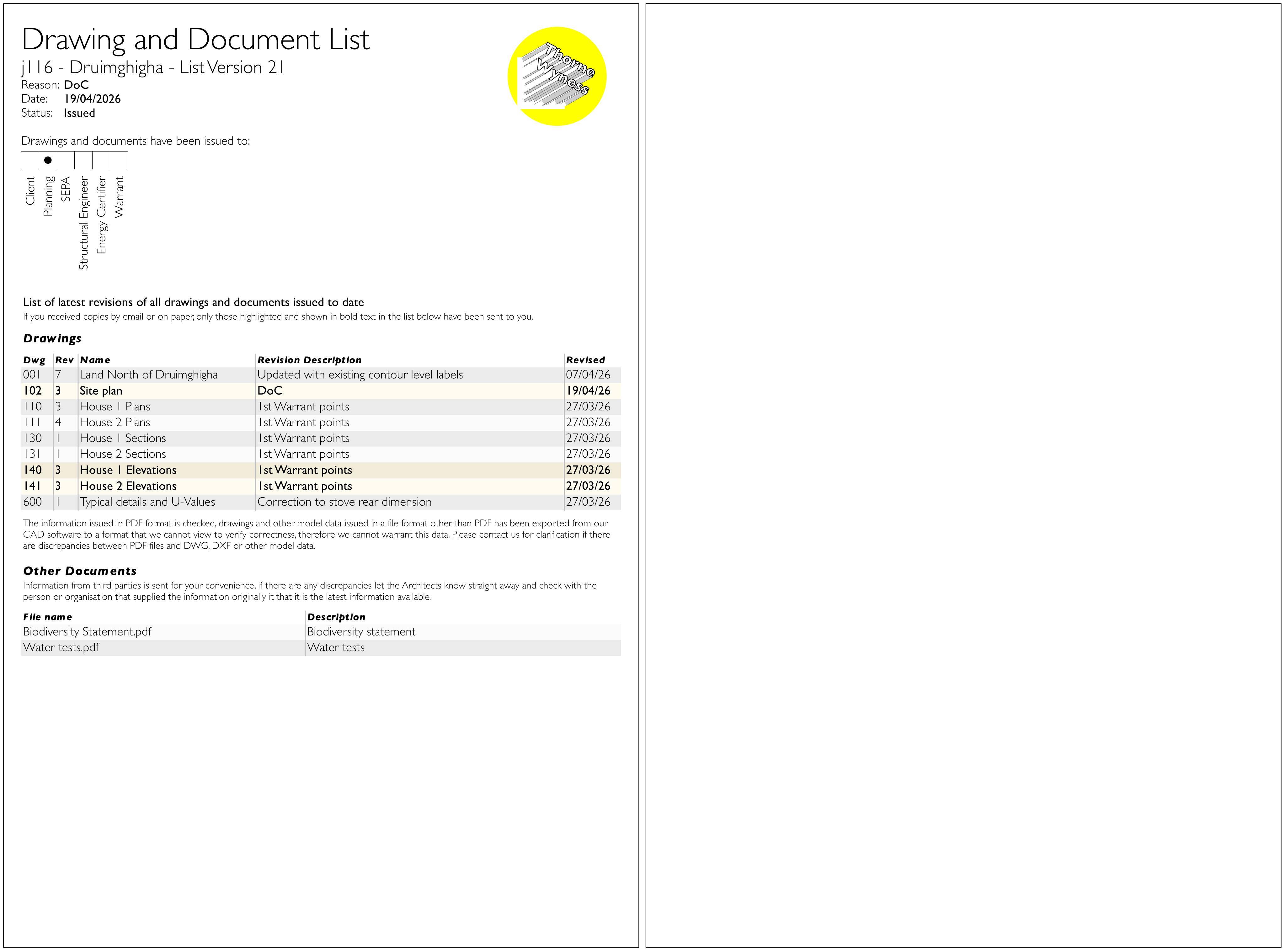
Task: Click the 'Drawings' section heading
Action: (x=52, y=338)
